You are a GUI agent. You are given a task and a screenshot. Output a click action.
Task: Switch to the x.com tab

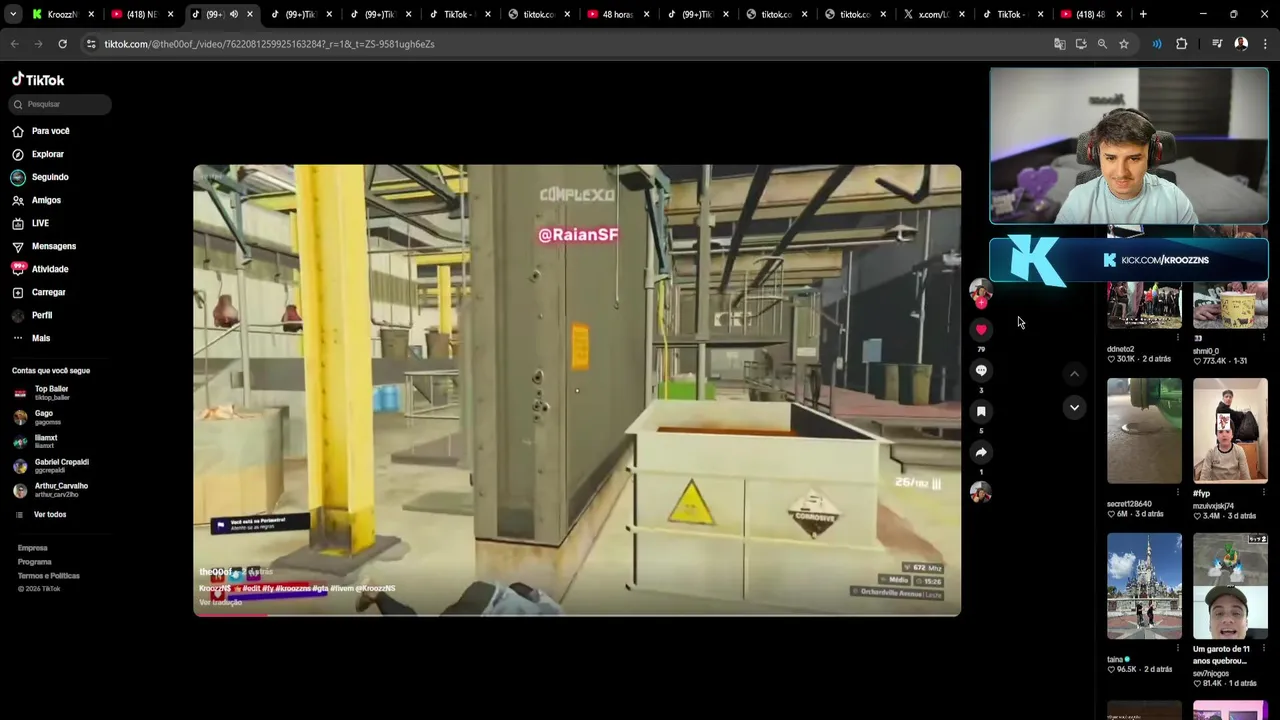[934, 14]
